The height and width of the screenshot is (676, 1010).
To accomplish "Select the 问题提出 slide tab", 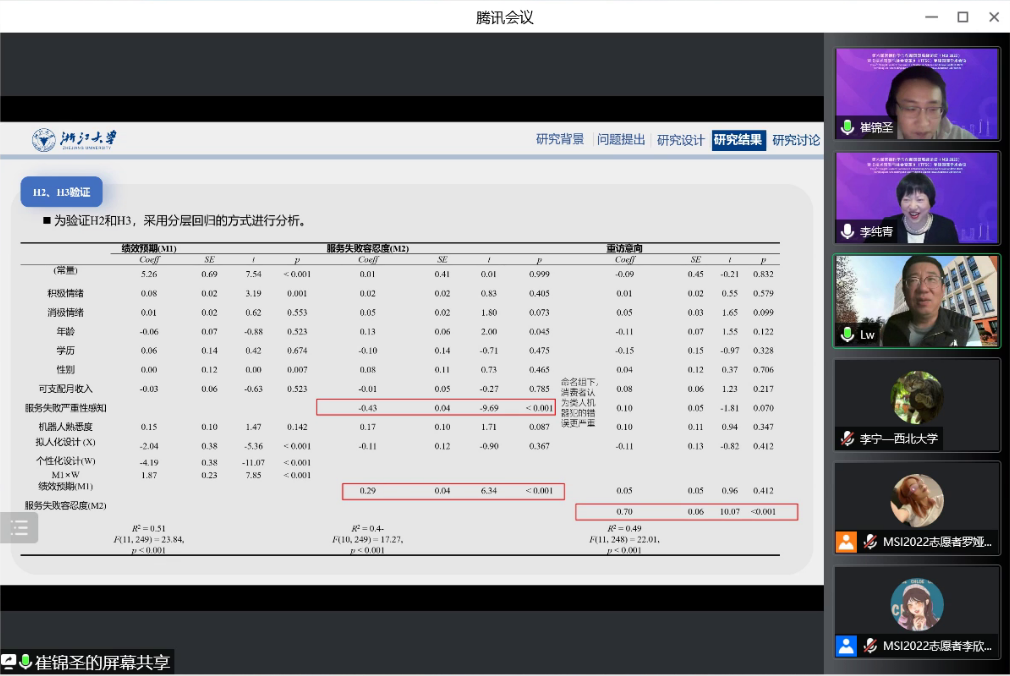I will coord(621,140).
